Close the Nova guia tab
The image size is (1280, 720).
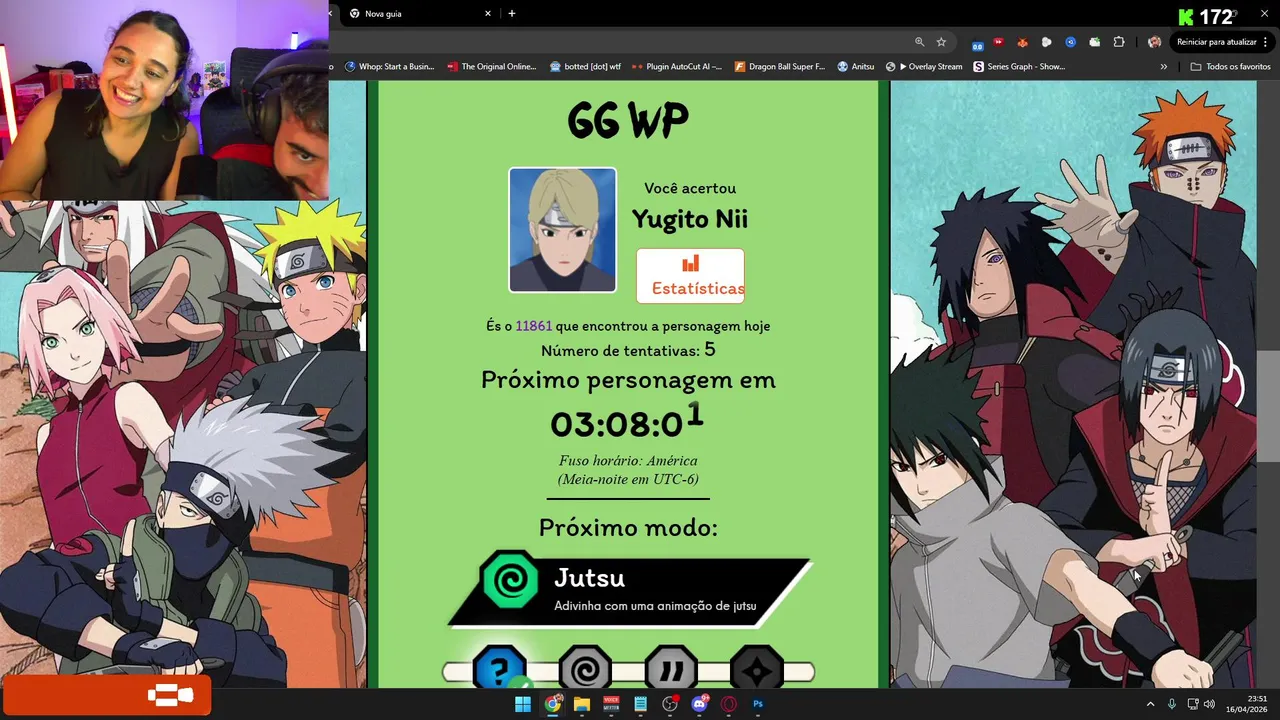(488, 14)
